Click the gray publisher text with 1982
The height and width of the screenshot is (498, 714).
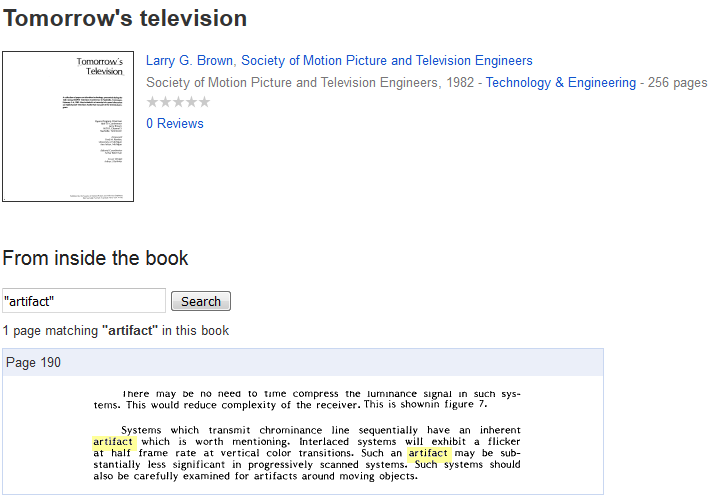310,82
